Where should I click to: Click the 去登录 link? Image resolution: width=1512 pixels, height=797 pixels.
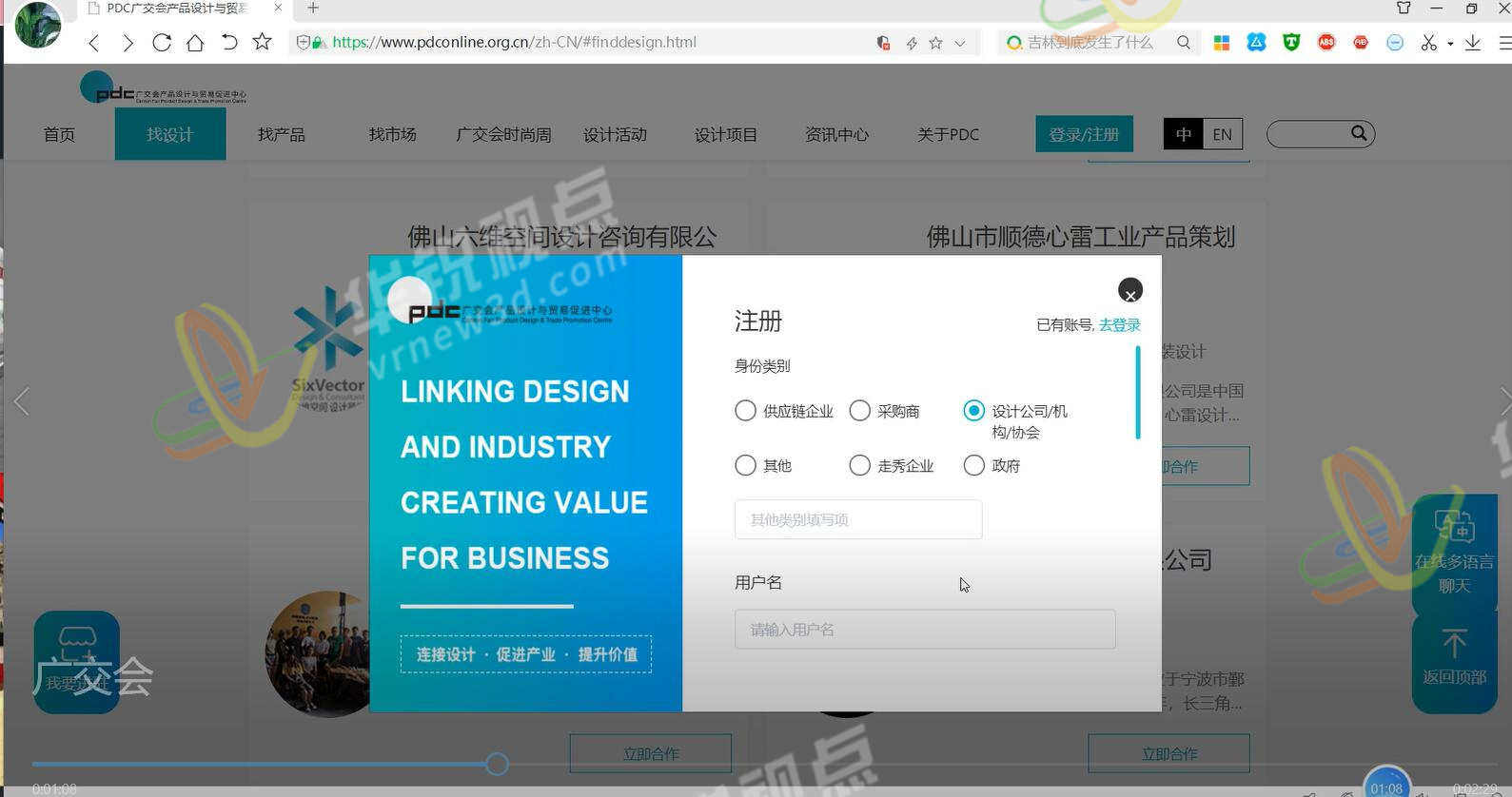click(x=1120, y=325)
